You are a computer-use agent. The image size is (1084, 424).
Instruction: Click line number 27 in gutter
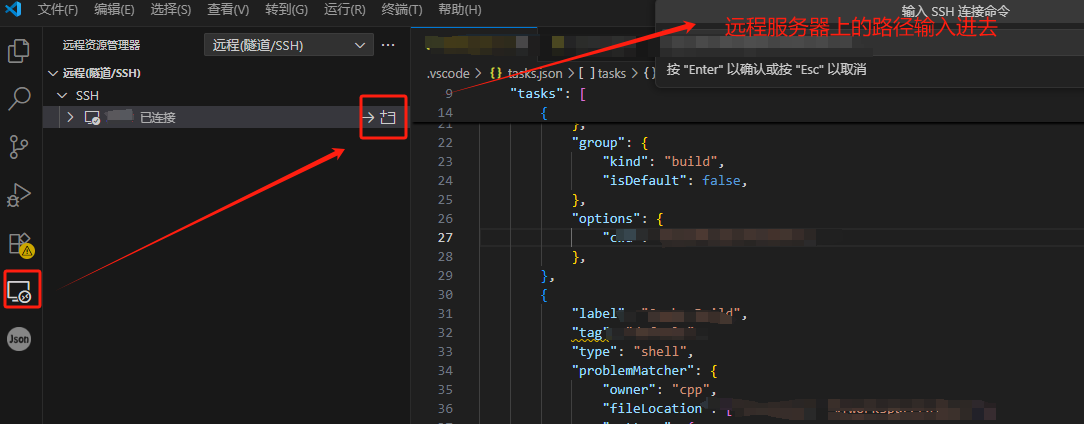[445, 237]
